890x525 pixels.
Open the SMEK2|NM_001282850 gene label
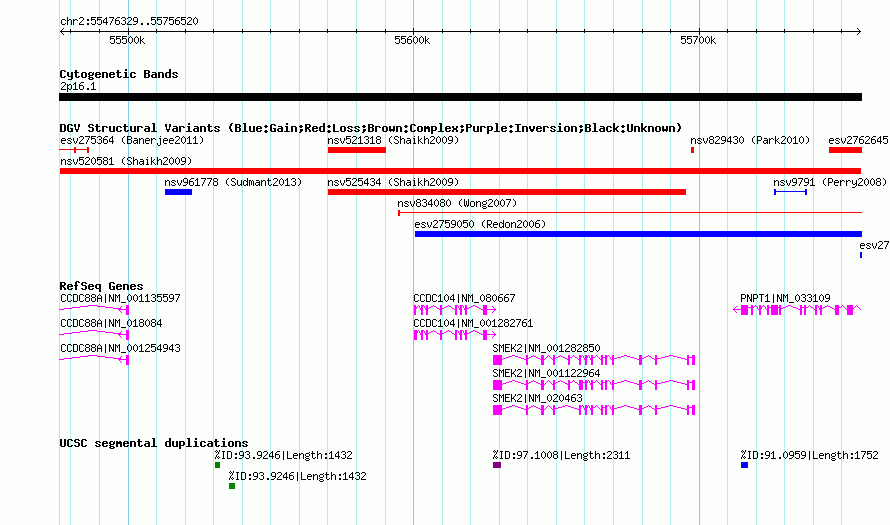[546, 348]
